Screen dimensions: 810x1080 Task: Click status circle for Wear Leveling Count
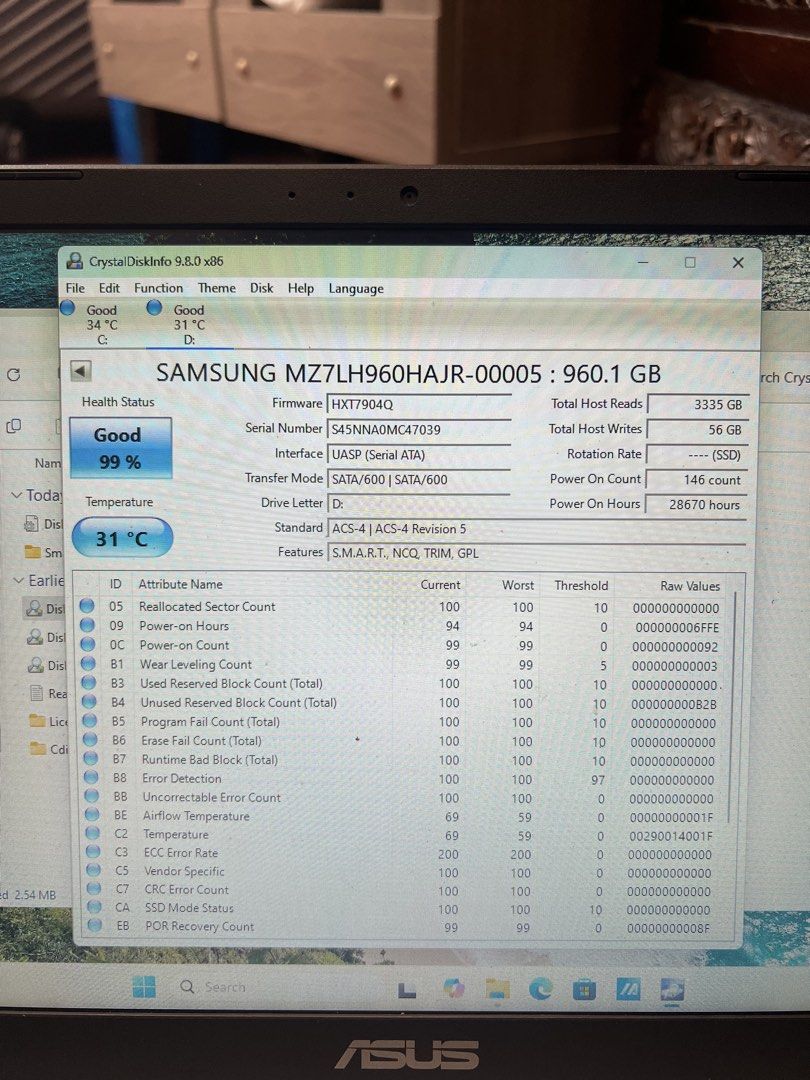click(88, 663)
